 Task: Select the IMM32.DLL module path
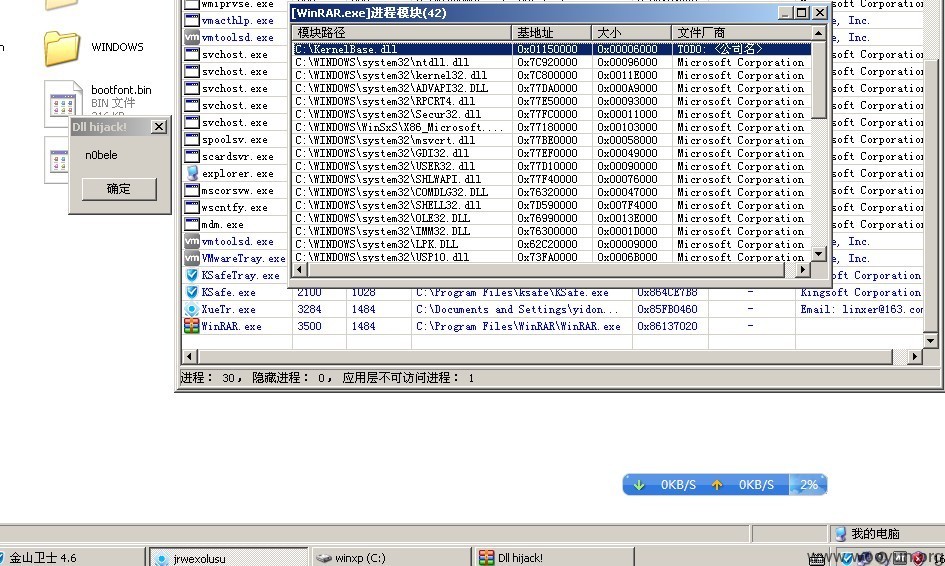pos(383,231)
